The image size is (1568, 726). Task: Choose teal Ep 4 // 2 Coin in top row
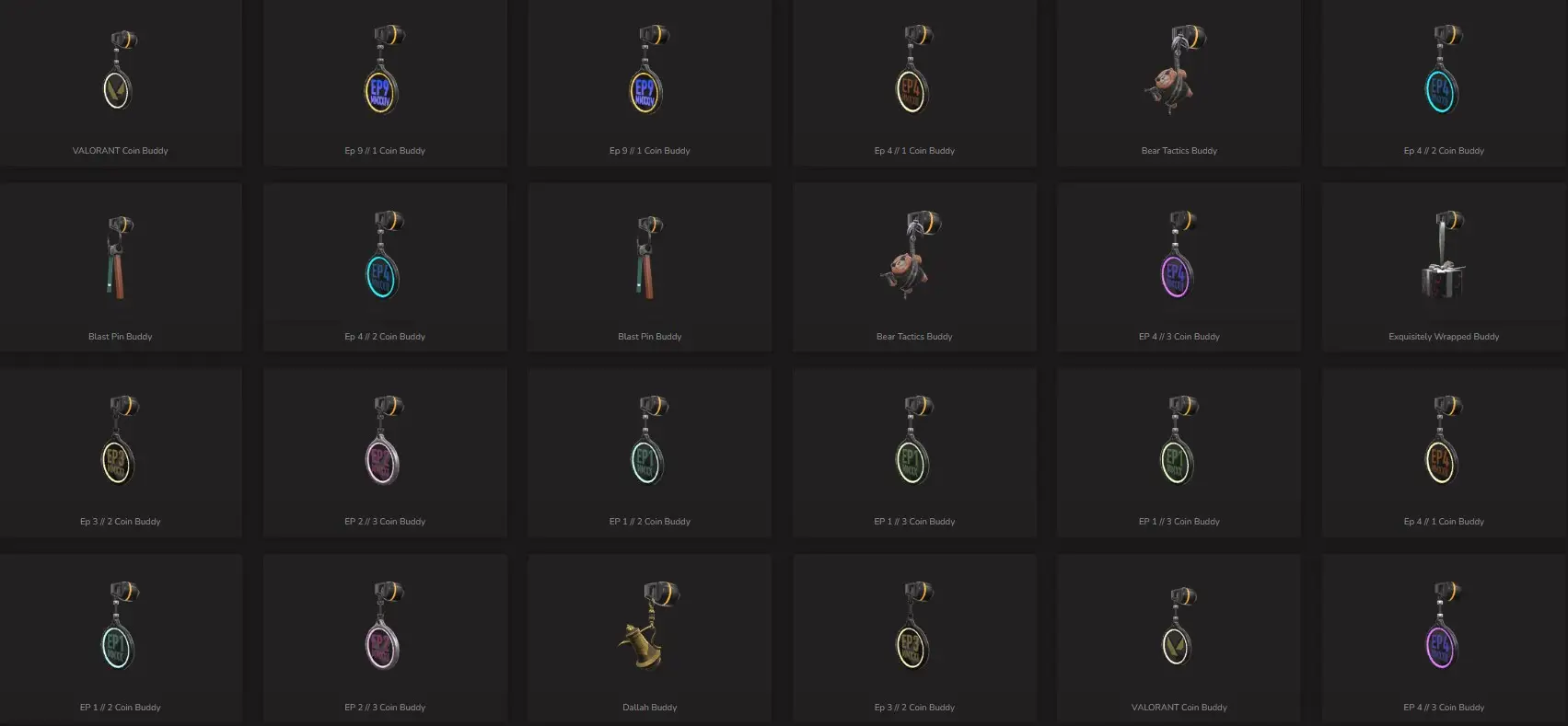pyautogui.click(x=1443, y=82)
